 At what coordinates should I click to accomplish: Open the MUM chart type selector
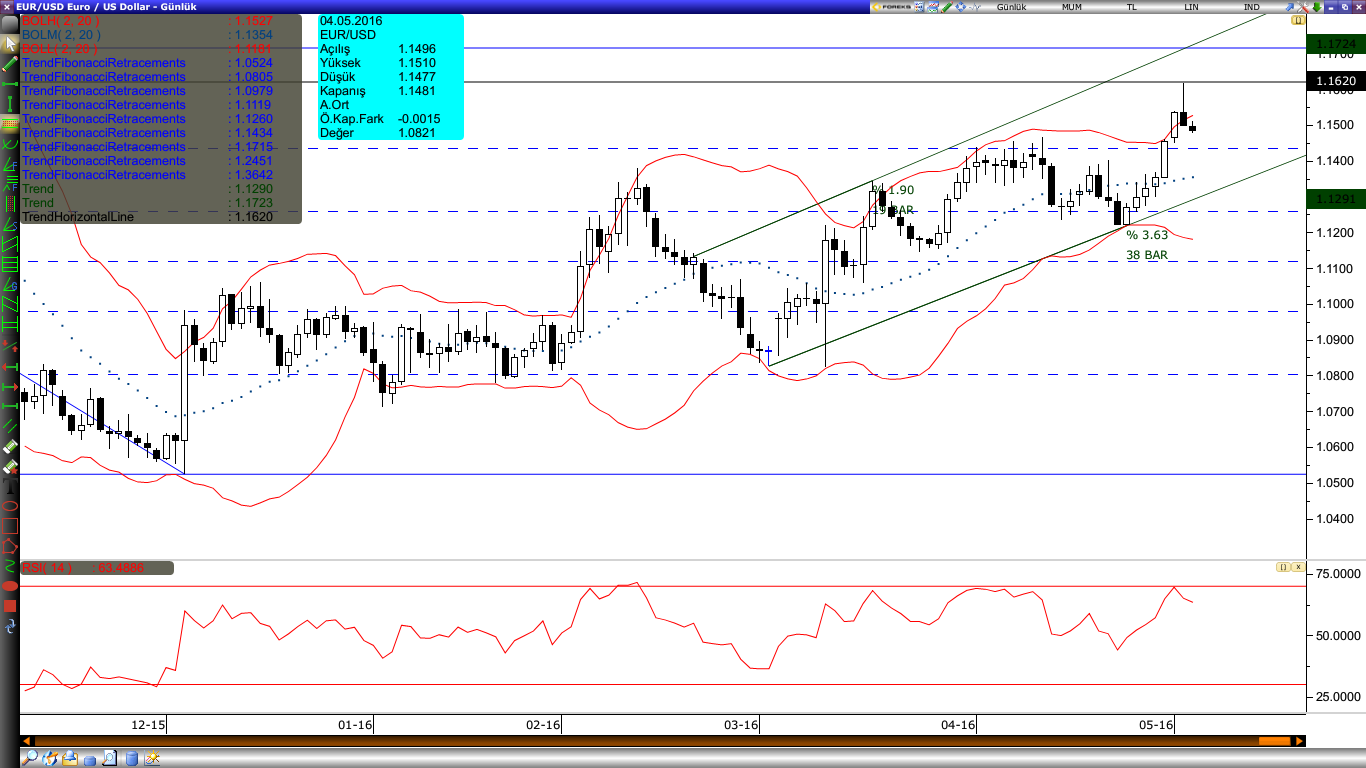pyautogui.click(x=1072, y=7)
